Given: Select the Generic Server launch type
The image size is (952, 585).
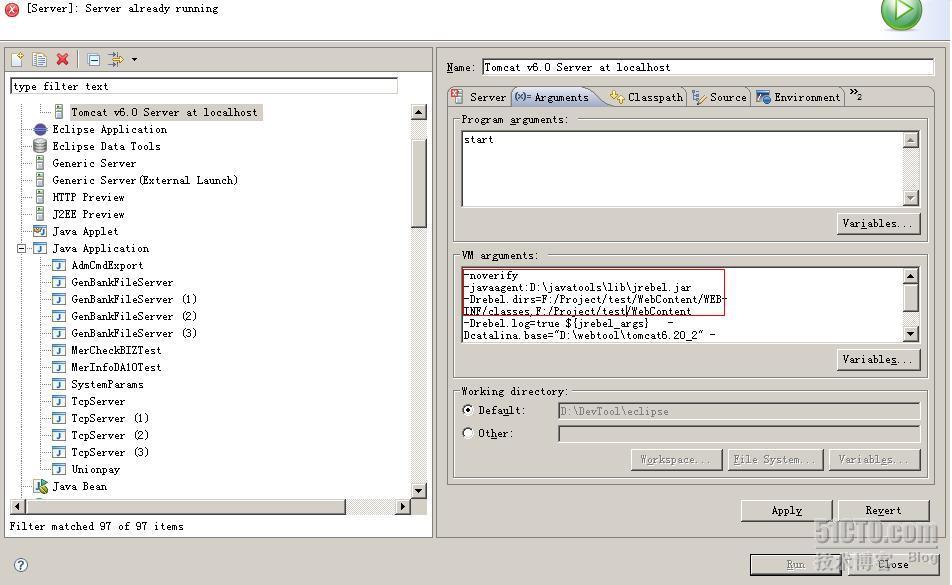Looking at the screenshot, I should pos(94,163).
